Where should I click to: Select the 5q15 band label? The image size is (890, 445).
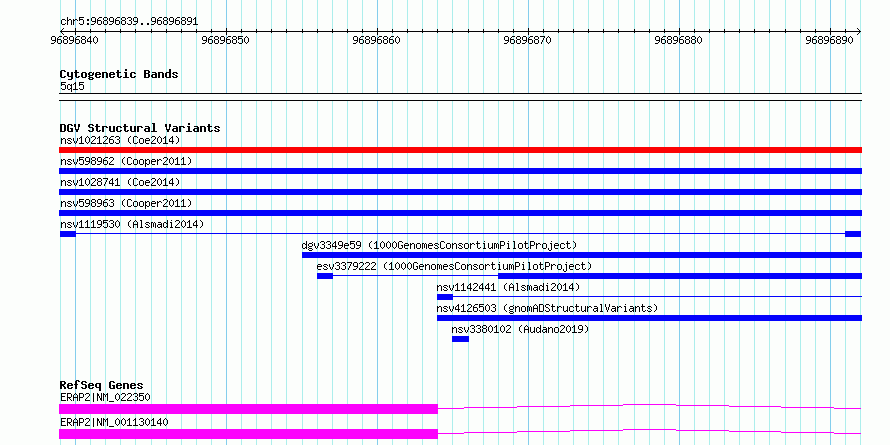coord(72,87)
